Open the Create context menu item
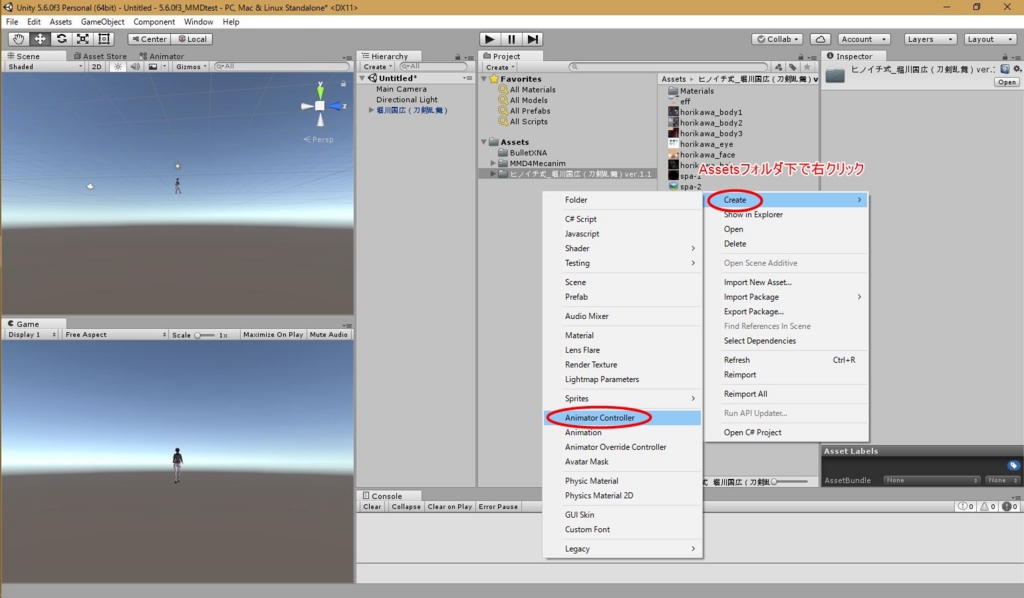This screenshot has height=598, width=1024. coord(786,200)
